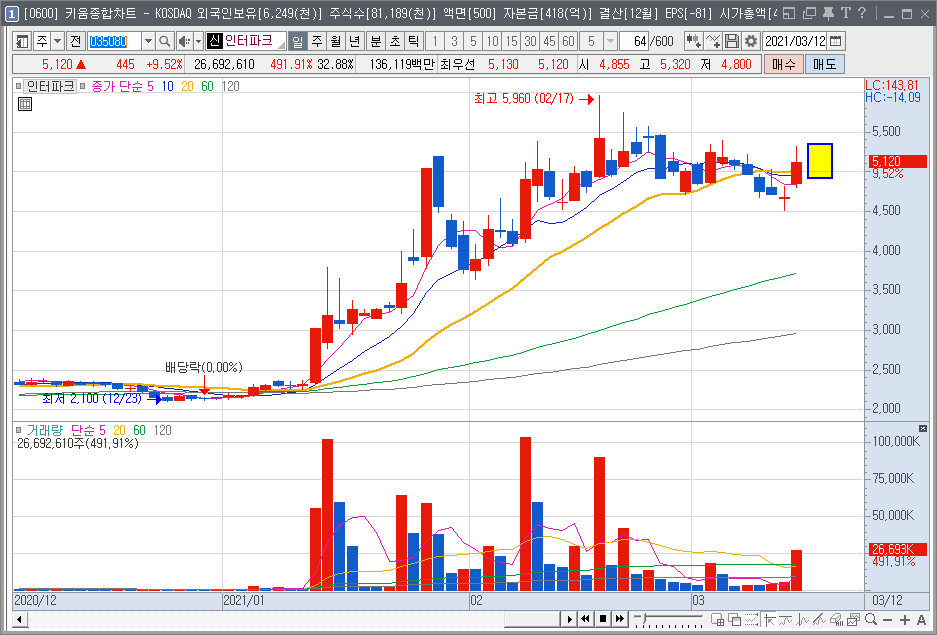The image size is (937, 635).
Task: Select monthly 월 chart period
Action: [336, 41]
